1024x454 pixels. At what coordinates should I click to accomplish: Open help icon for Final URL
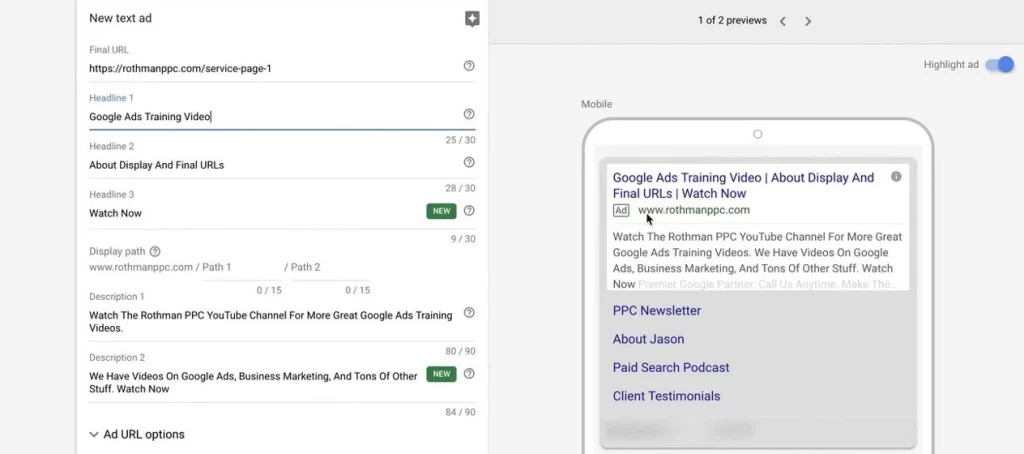pos(469,65)
